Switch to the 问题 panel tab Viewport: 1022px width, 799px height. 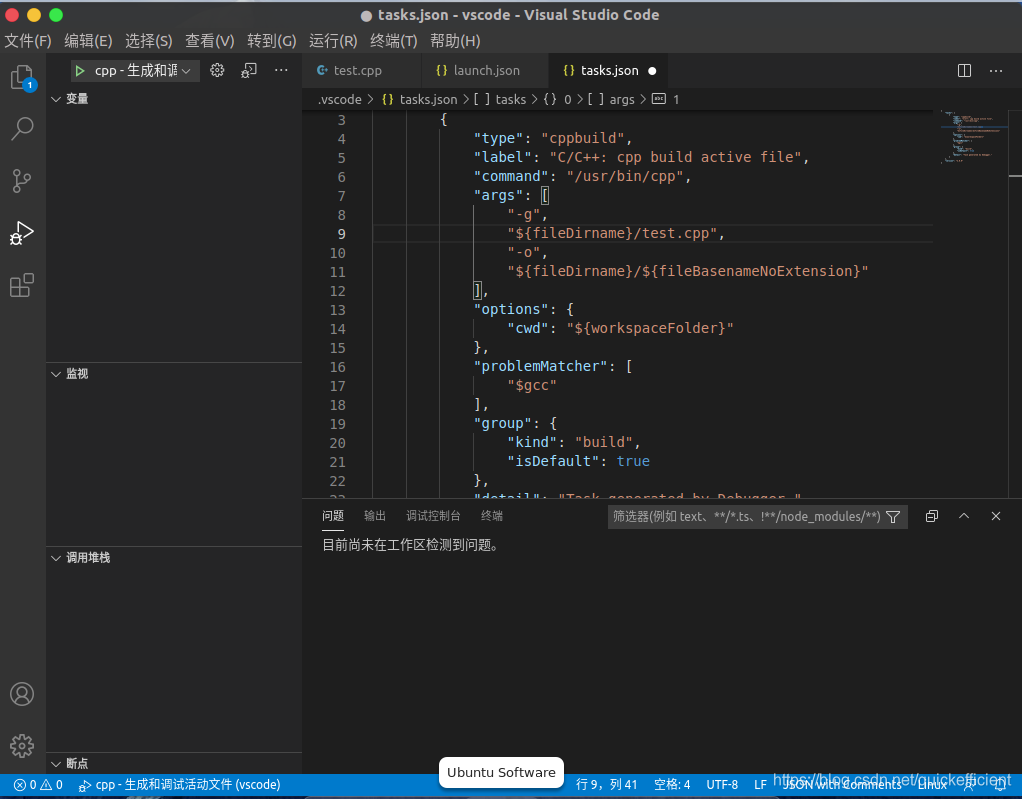coord(332,516)
